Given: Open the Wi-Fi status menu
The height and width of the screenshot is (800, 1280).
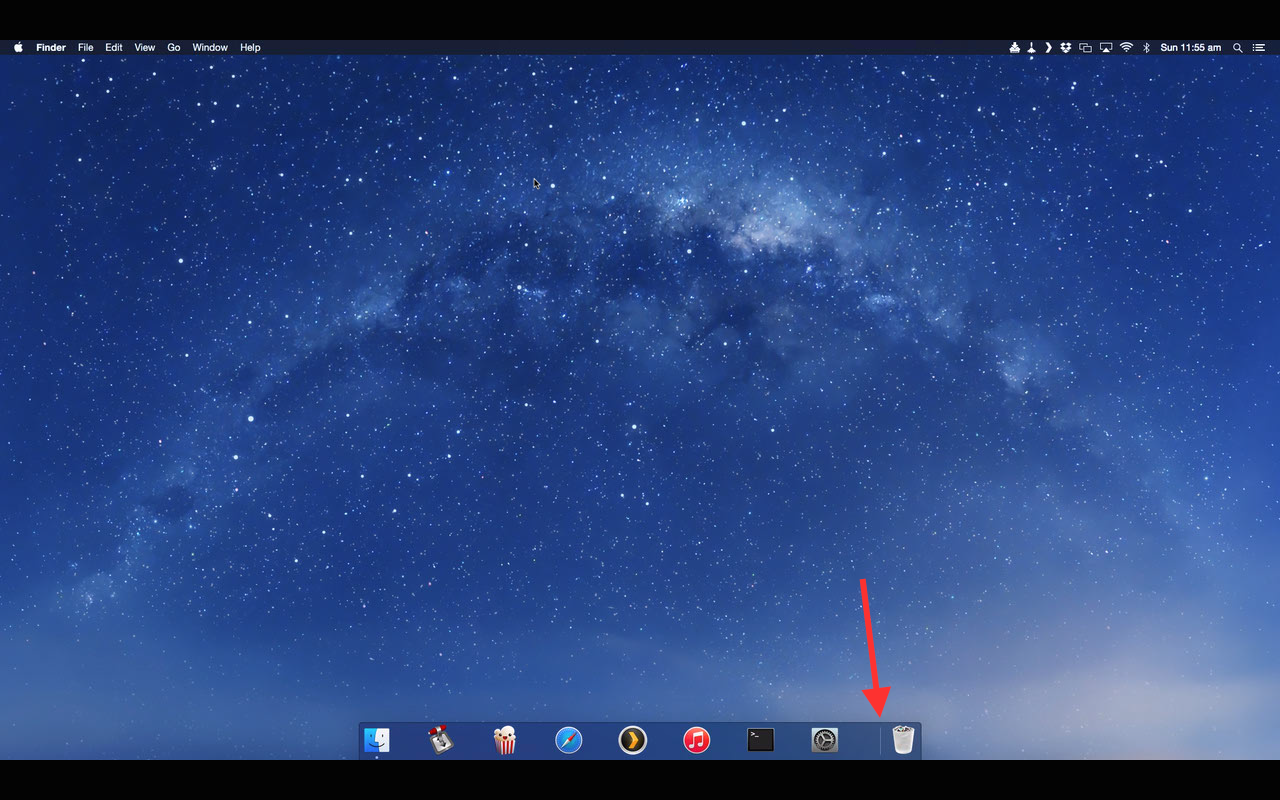Looking at the screenshot, I should click(x=1126, y=47).
